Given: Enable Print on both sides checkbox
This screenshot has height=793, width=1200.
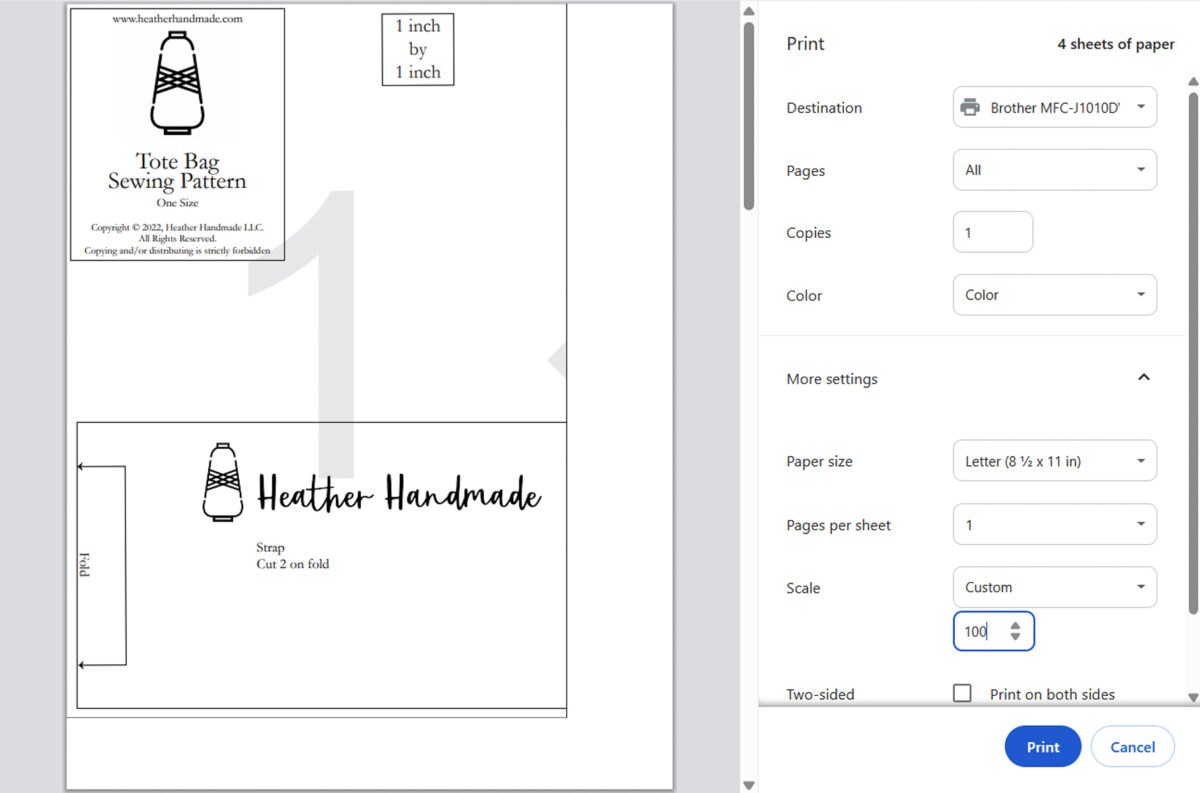Looking at the screenshot, I should 962,693.
